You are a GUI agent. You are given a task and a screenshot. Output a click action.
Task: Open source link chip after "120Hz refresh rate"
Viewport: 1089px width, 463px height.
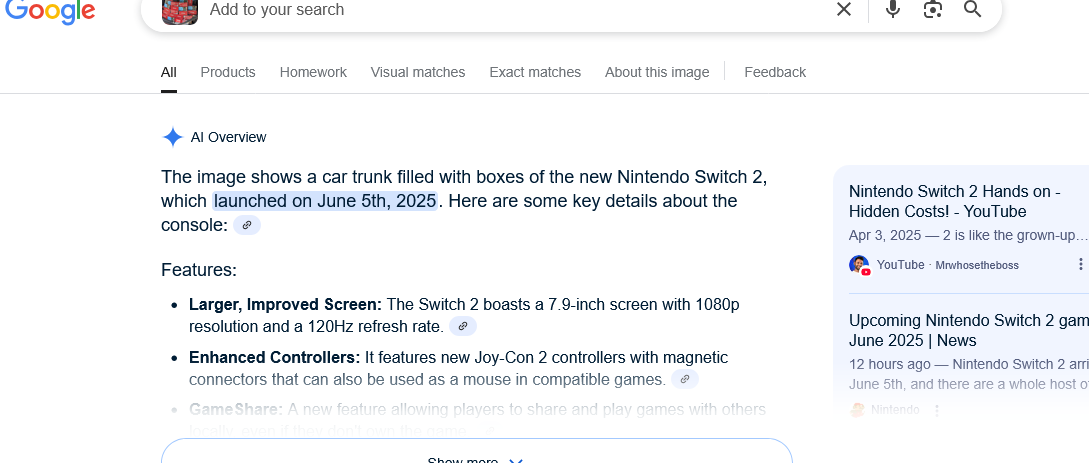(x=462, y=326)
